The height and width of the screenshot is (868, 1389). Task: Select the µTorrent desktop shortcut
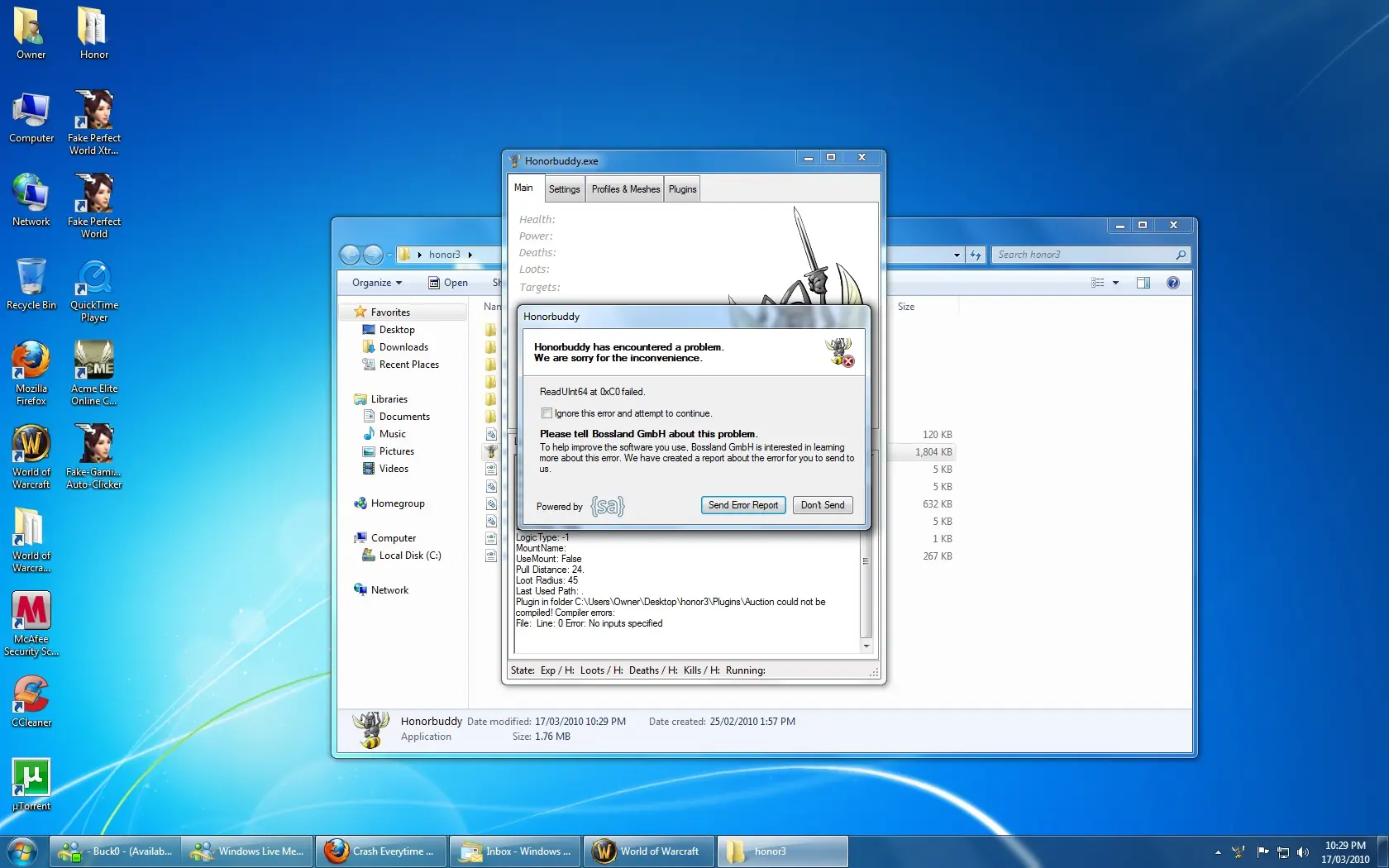(x=31, y=784)
